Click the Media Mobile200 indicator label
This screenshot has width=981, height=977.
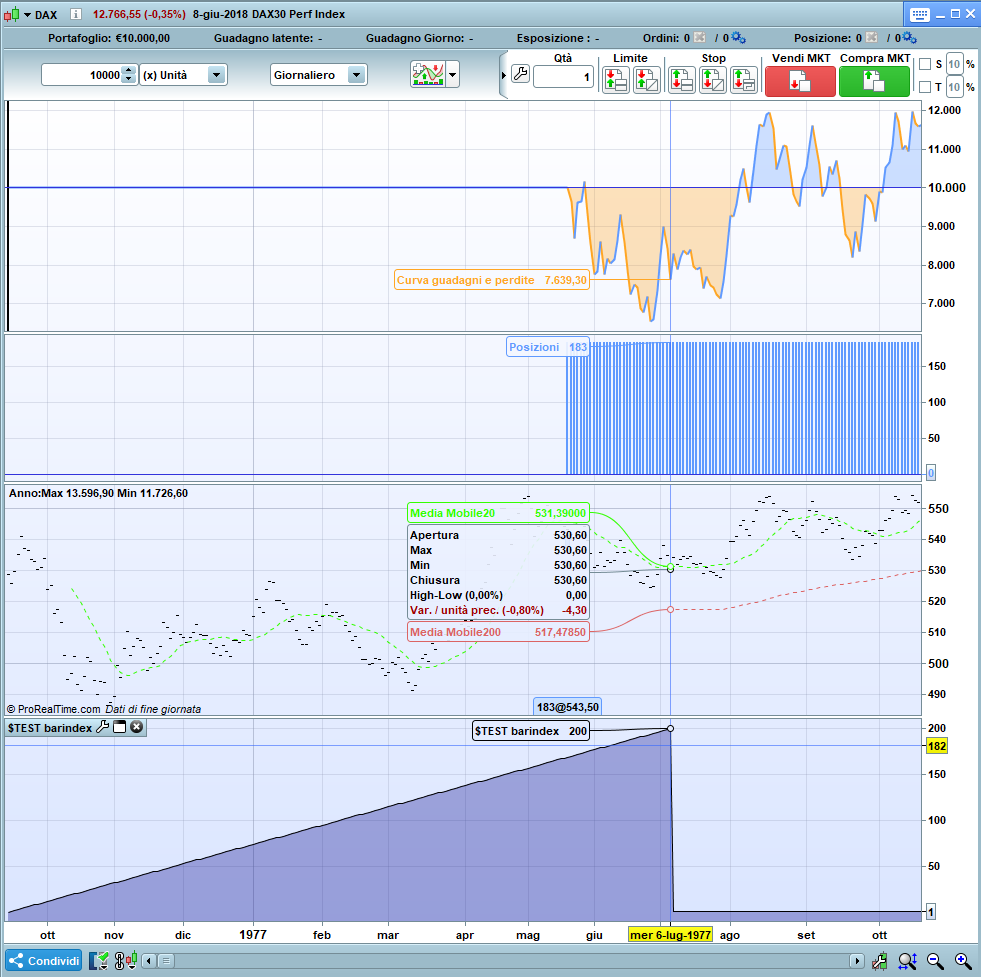point(499,632)
